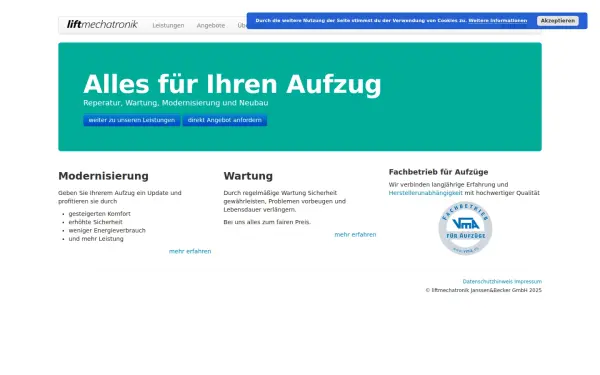Click the und mehr Leistung list item

click(x=96, y=239)
